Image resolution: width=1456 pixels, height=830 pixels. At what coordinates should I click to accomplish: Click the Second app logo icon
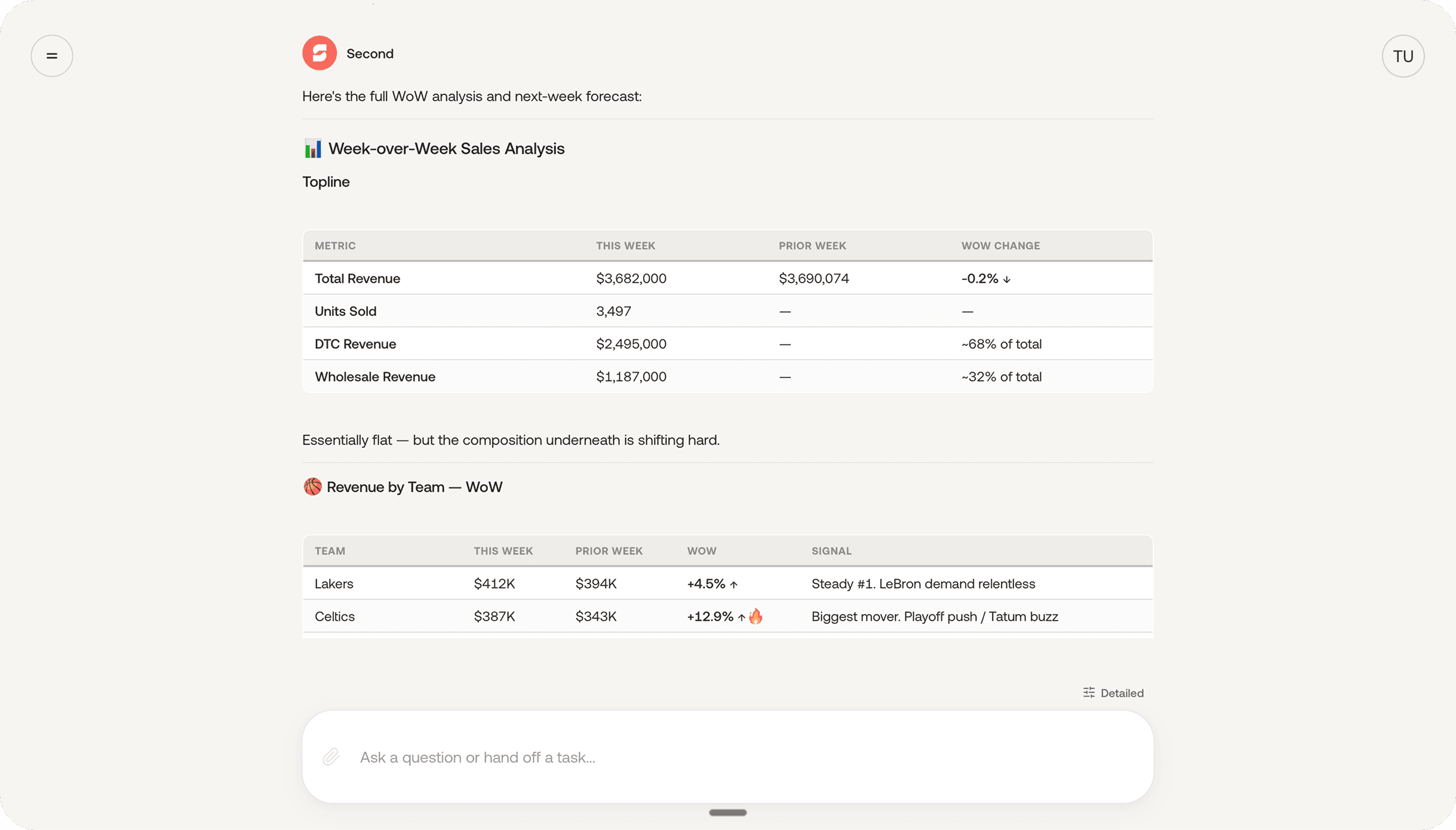point(319,53)
